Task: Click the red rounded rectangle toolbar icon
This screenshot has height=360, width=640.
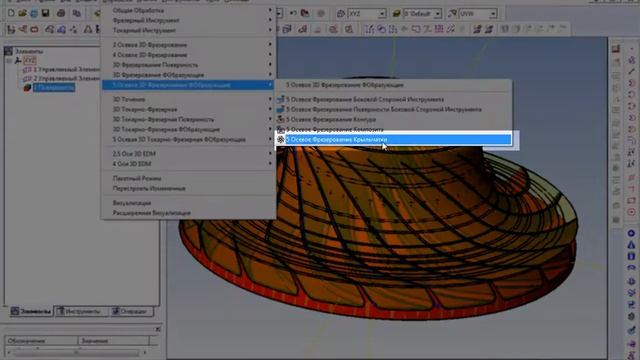Action: (x=34, y=29)
